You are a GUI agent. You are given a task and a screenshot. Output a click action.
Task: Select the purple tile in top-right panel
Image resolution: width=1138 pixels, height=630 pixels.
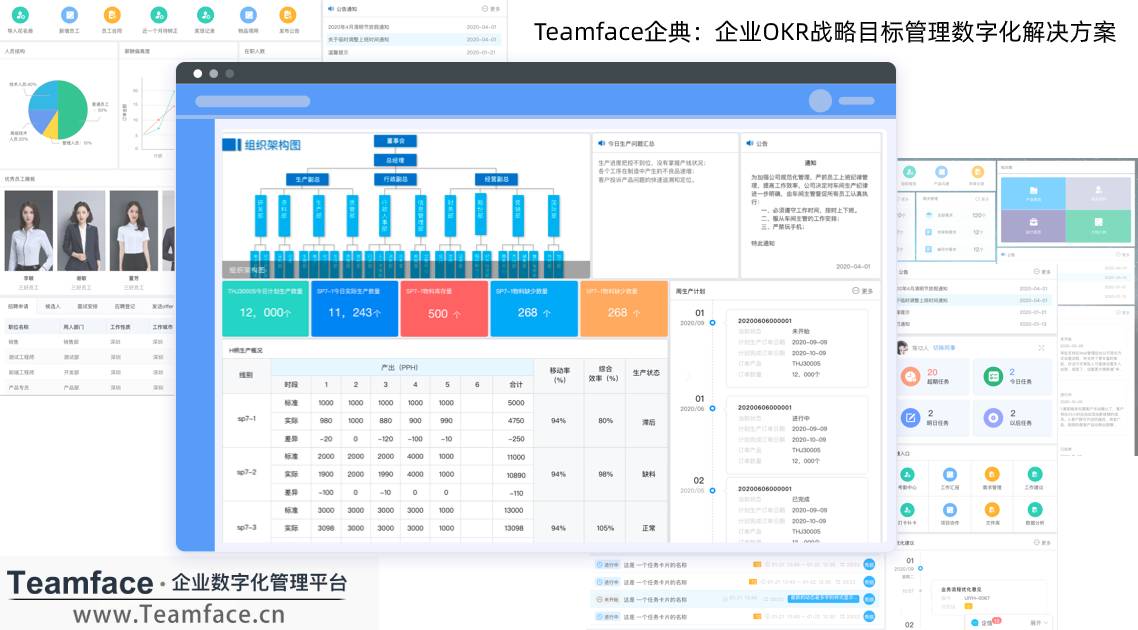[1033, 226]
